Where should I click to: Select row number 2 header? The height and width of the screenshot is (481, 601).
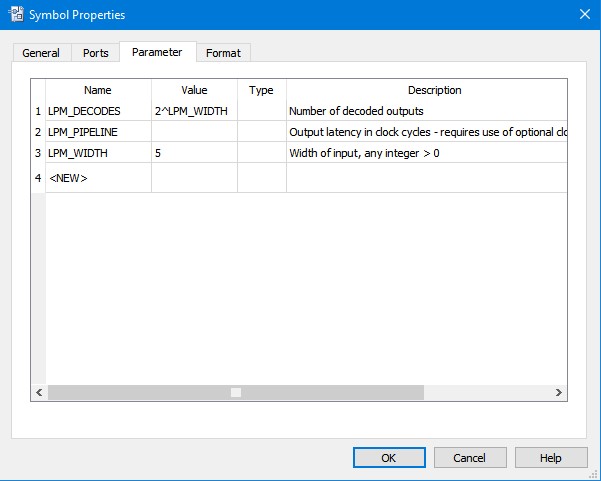[38, 132]
